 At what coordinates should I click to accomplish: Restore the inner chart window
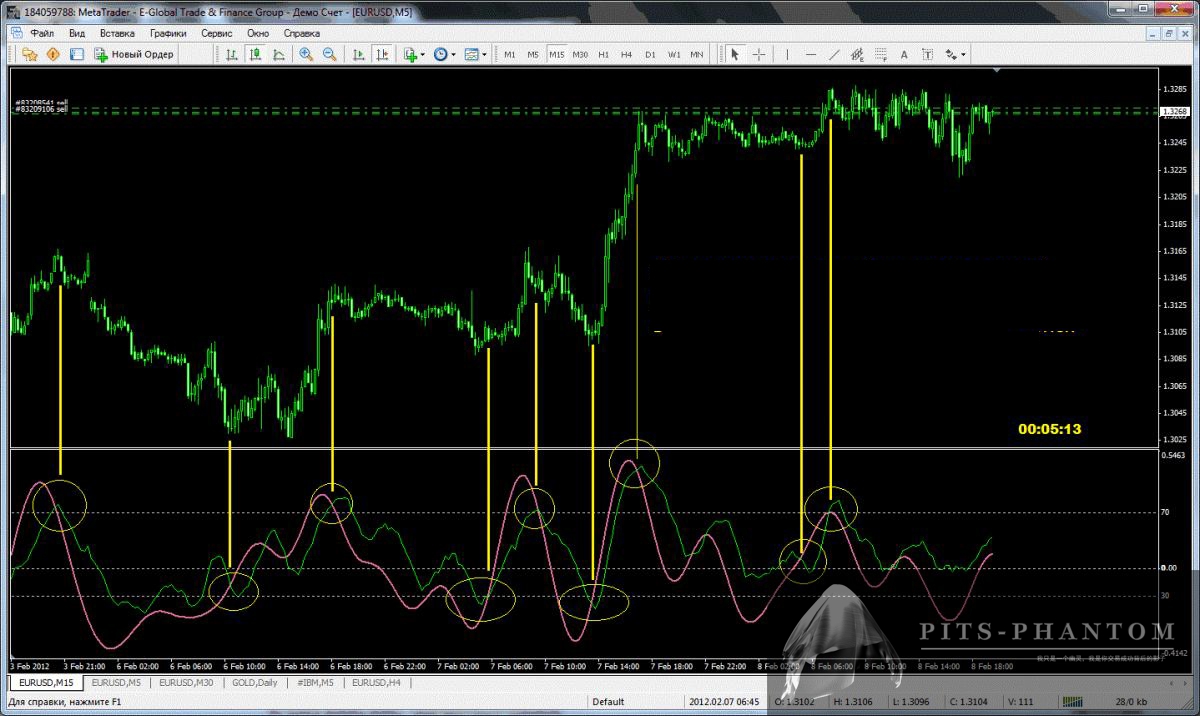coord(1167,33)
